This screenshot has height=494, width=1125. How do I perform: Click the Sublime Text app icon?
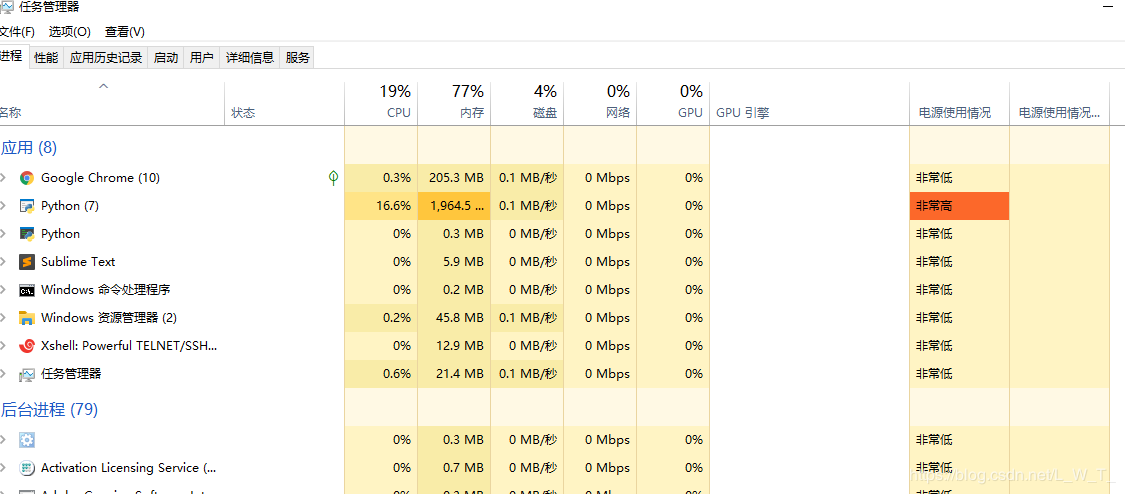(27, 262)
